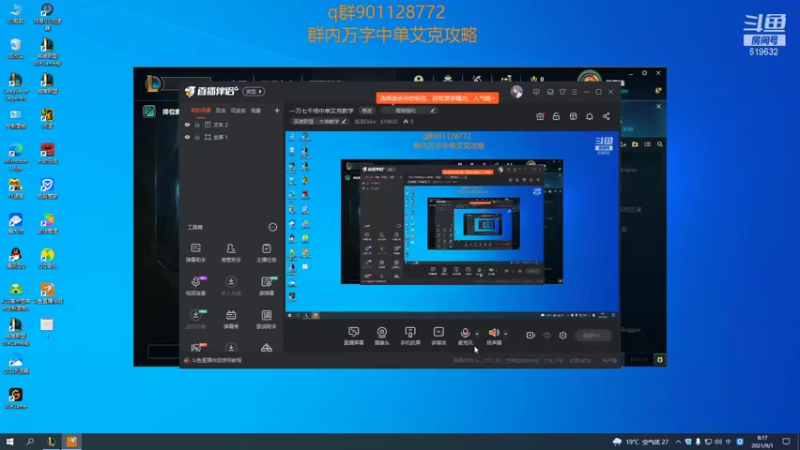
Task: Start recording with the camcorder icon
Action: tap(531, 335)
